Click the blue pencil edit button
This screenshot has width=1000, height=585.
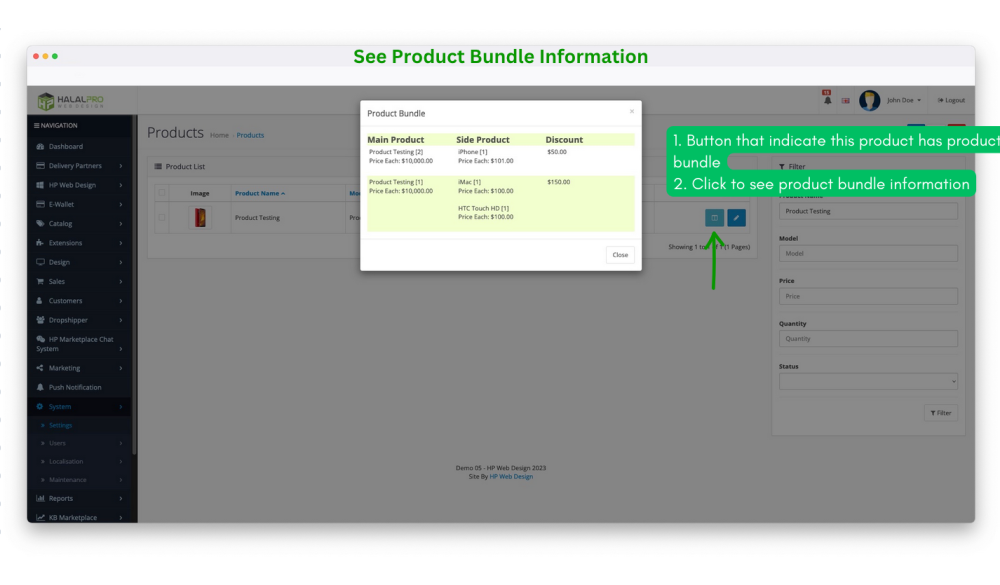736,218
